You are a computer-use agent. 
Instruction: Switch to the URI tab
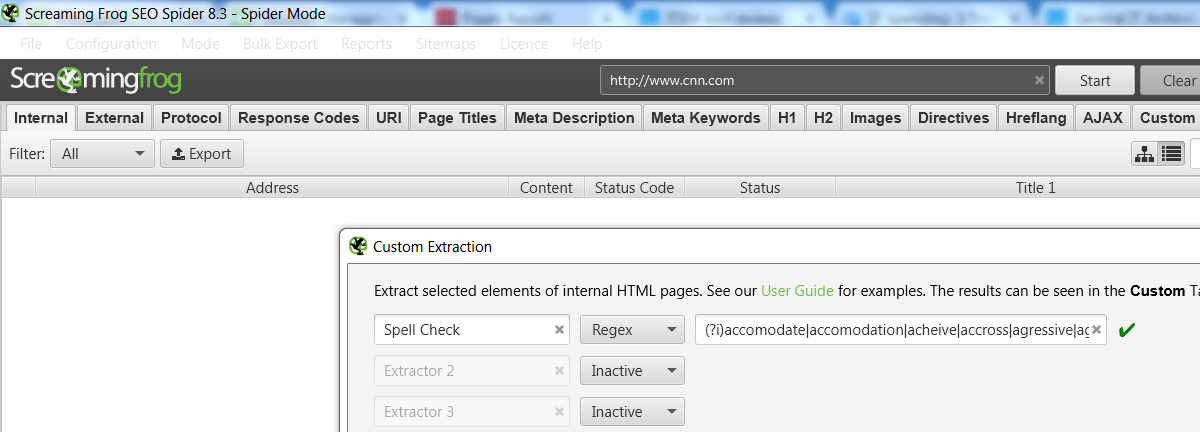tap(388, 117)
